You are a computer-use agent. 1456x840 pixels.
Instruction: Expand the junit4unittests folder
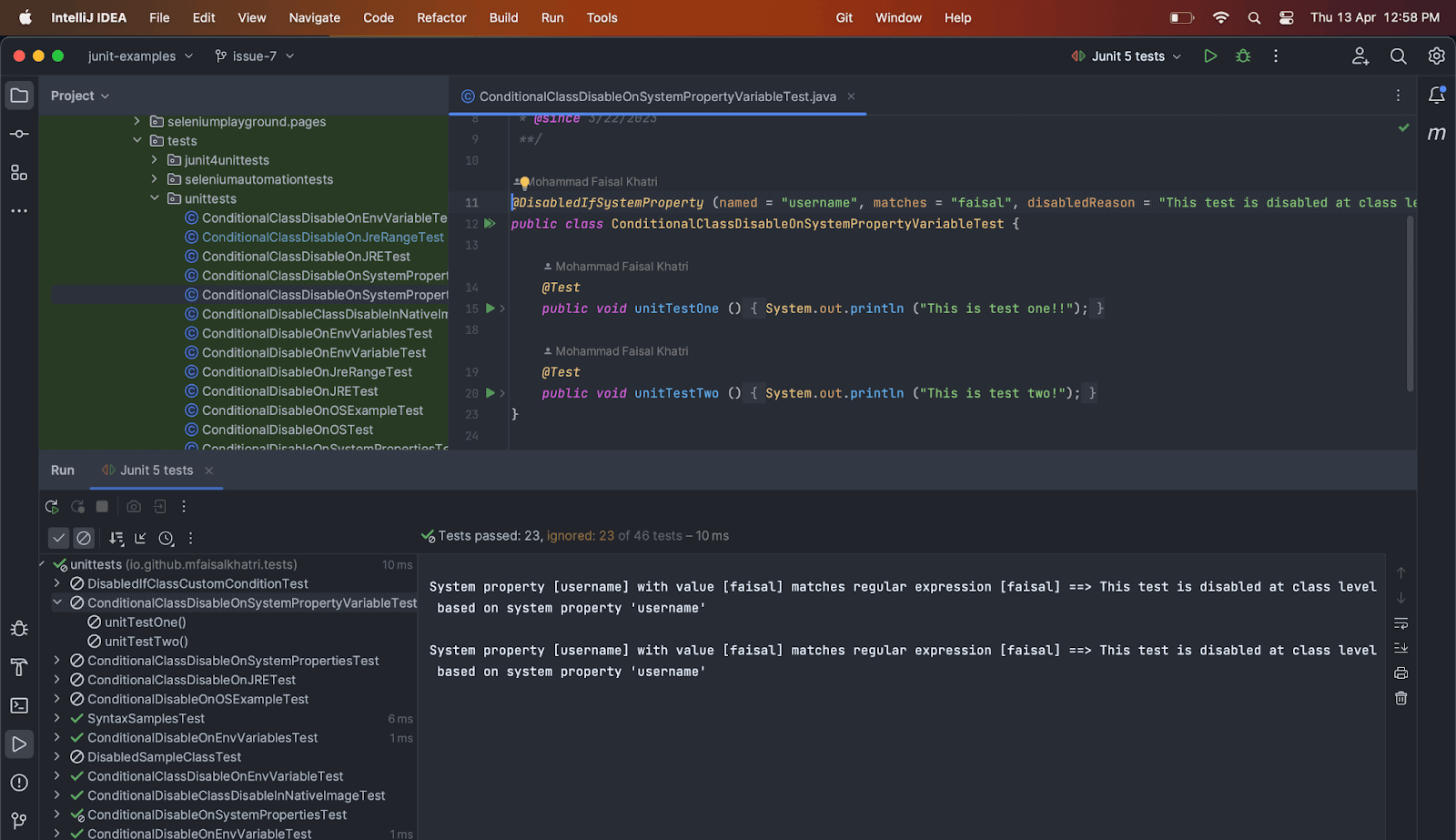154,160
